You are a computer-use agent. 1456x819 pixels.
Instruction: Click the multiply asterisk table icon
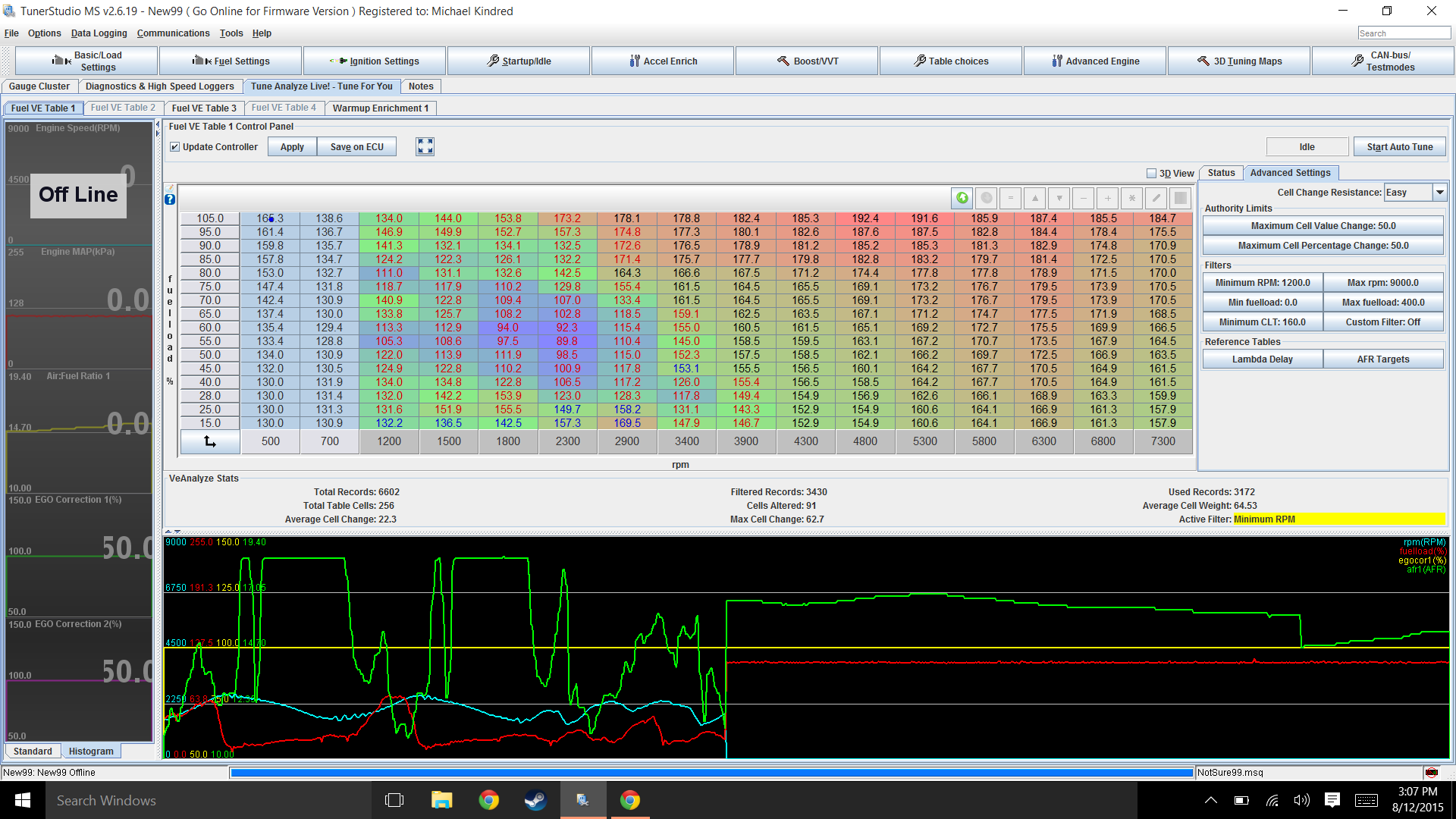(1131, 198)
